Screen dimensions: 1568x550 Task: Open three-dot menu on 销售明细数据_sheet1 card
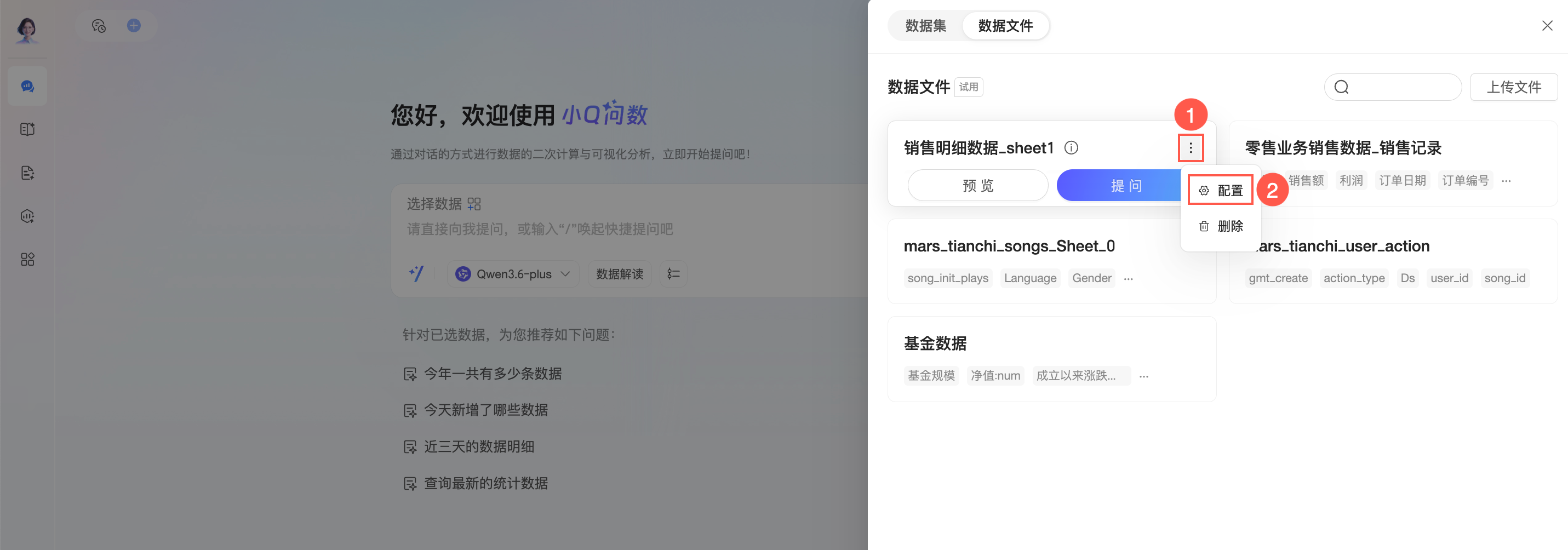(1191, 148)
